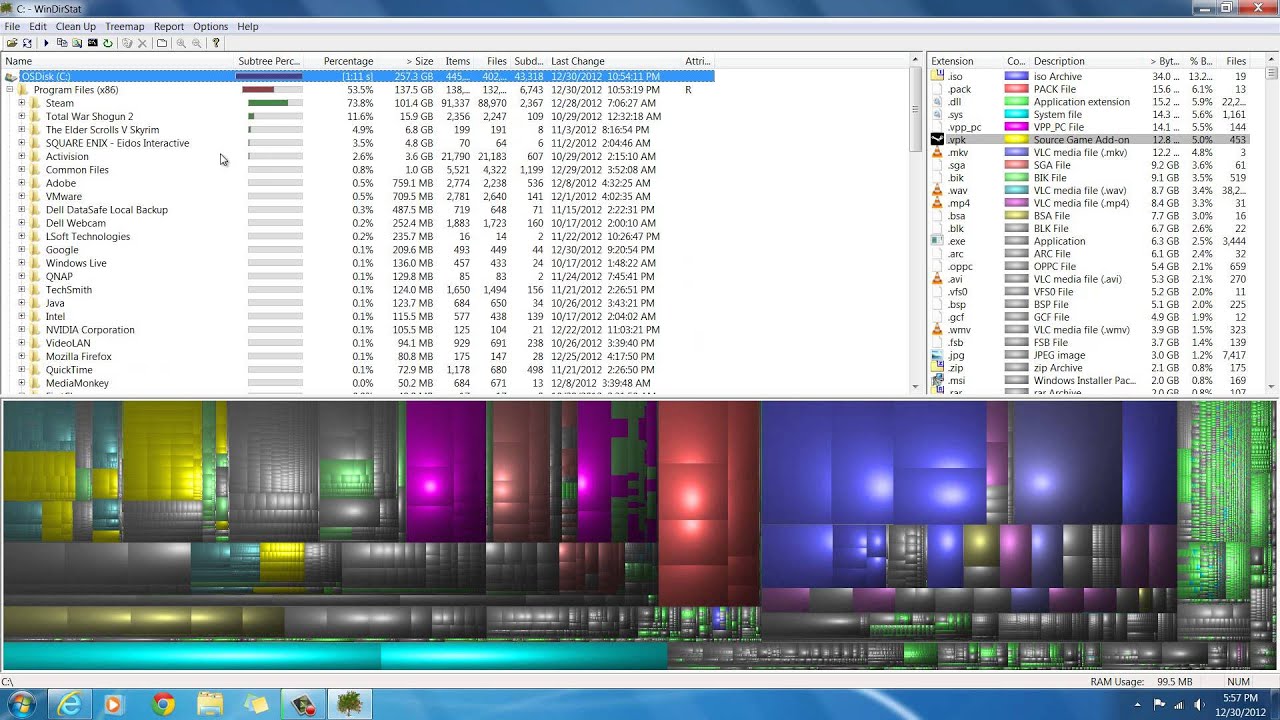The height and width of the screenshot is (720, 1280).
Task: Click the blue .iso color swatch
Action: click(1016, 76)
